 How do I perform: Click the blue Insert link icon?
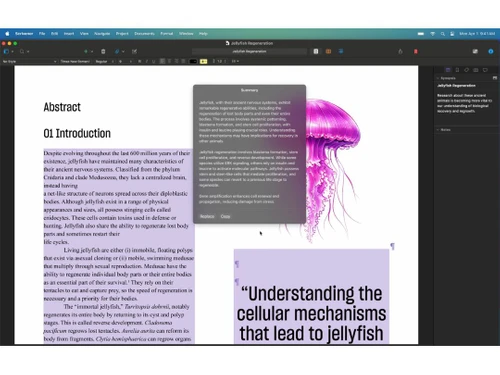pos(117,52)
